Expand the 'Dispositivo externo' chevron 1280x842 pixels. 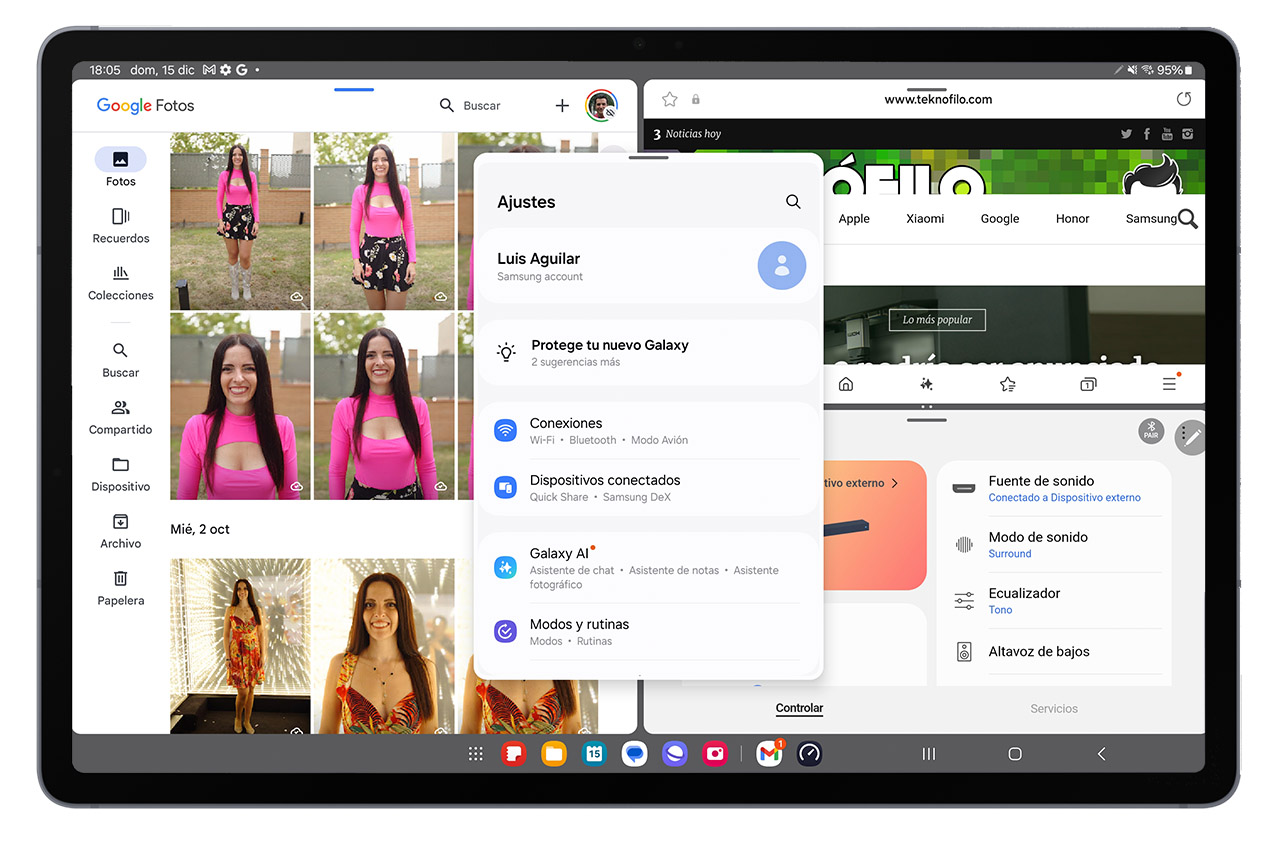pyautogui.click(x=894, y=483)
